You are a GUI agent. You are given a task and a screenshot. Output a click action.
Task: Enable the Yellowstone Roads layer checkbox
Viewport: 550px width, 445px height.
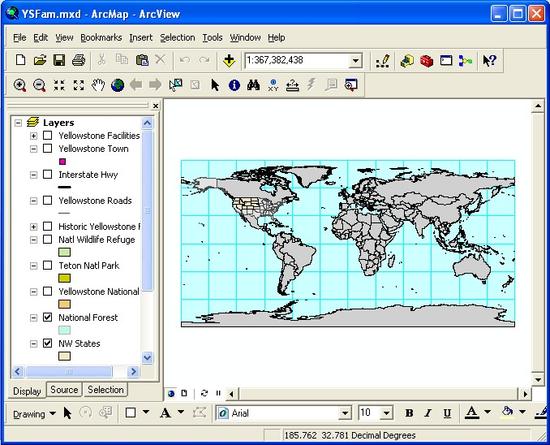tap(47, 200)
